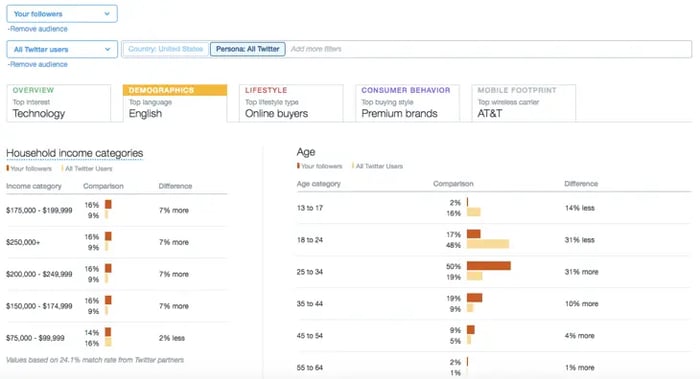
Task: Click the 18 to 24 age category
Action: click(x=310, y=240)
